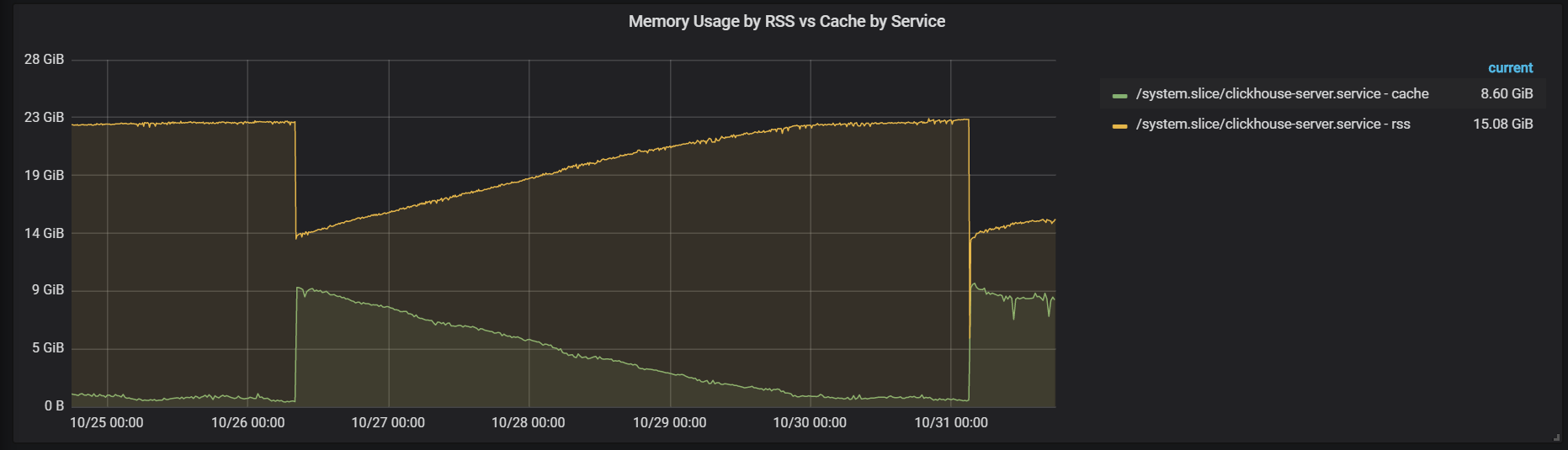Image resolution: width=1568 pixels, height=450 pixels.
Task: Click the 10/26 00:00 time axis label
Action: coord(247,422)
